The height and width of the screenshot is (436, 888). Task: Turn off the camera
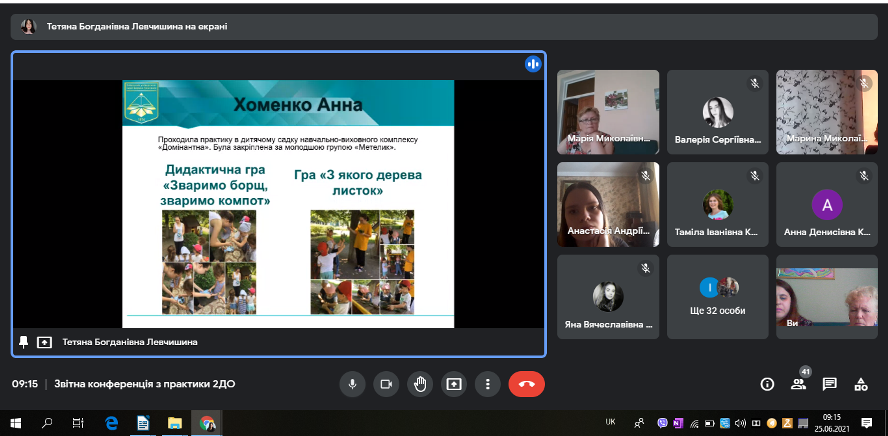pyautogui.click(x=385, y=383)
